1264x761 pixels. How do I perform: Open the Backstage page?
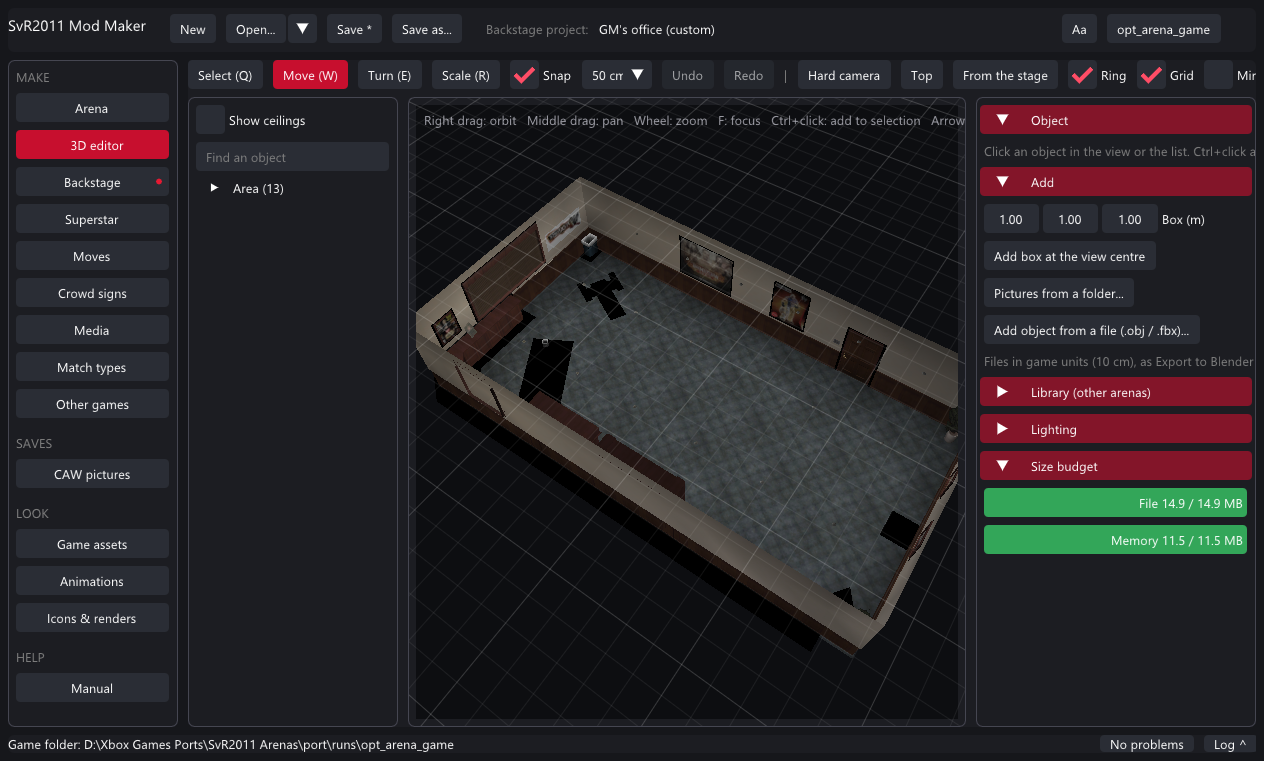pos(92,182)
